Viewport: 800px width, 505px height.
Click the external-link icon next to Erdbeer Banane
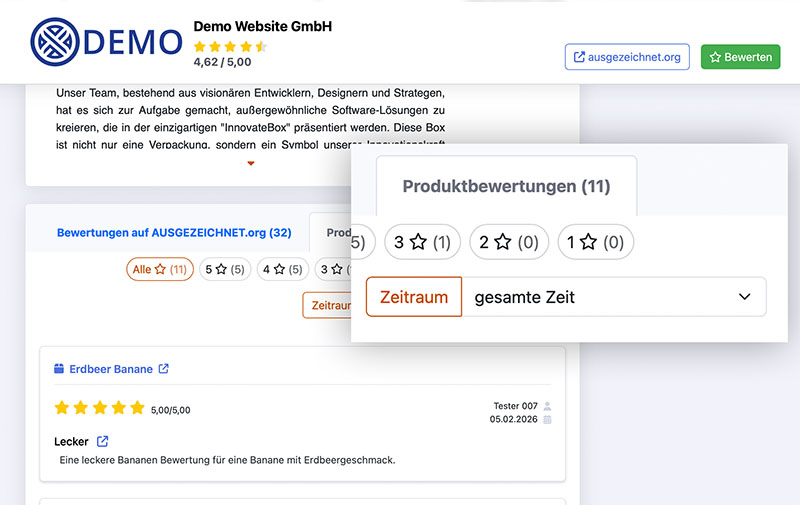click(x=164, y=369)
